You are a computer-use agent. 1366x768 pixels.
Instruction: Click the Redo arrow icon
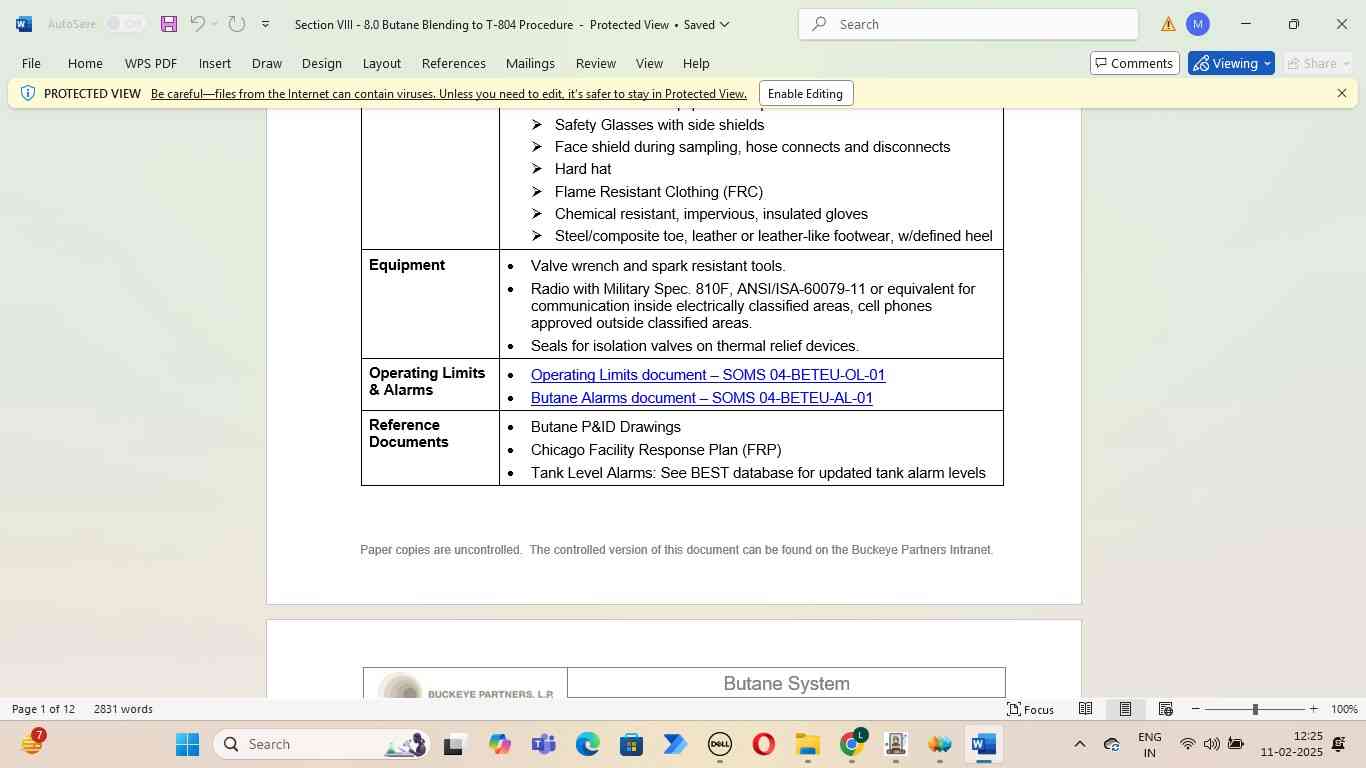click(x=237, y=24)
